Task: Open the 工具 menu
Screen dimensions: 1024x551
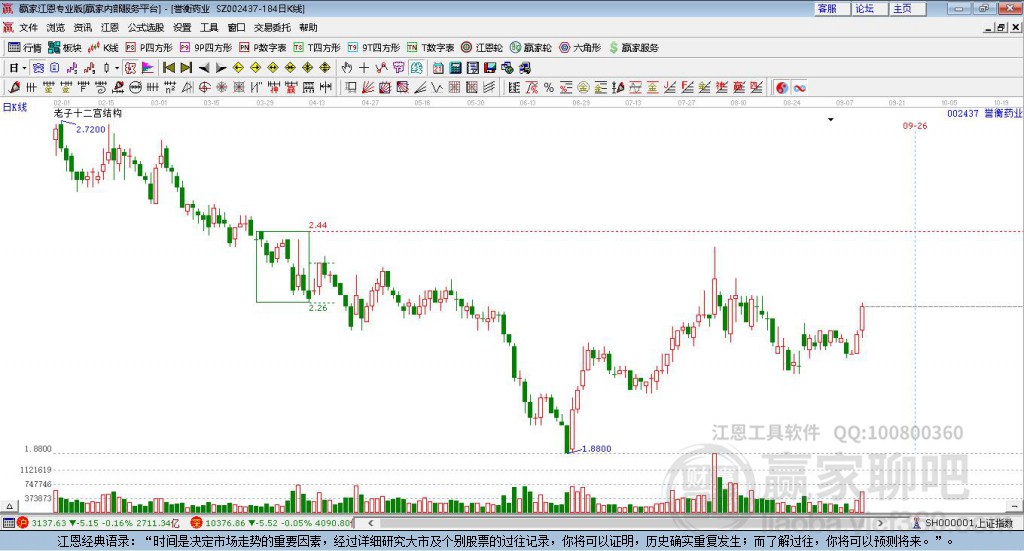Action: (x=209, y=27)
